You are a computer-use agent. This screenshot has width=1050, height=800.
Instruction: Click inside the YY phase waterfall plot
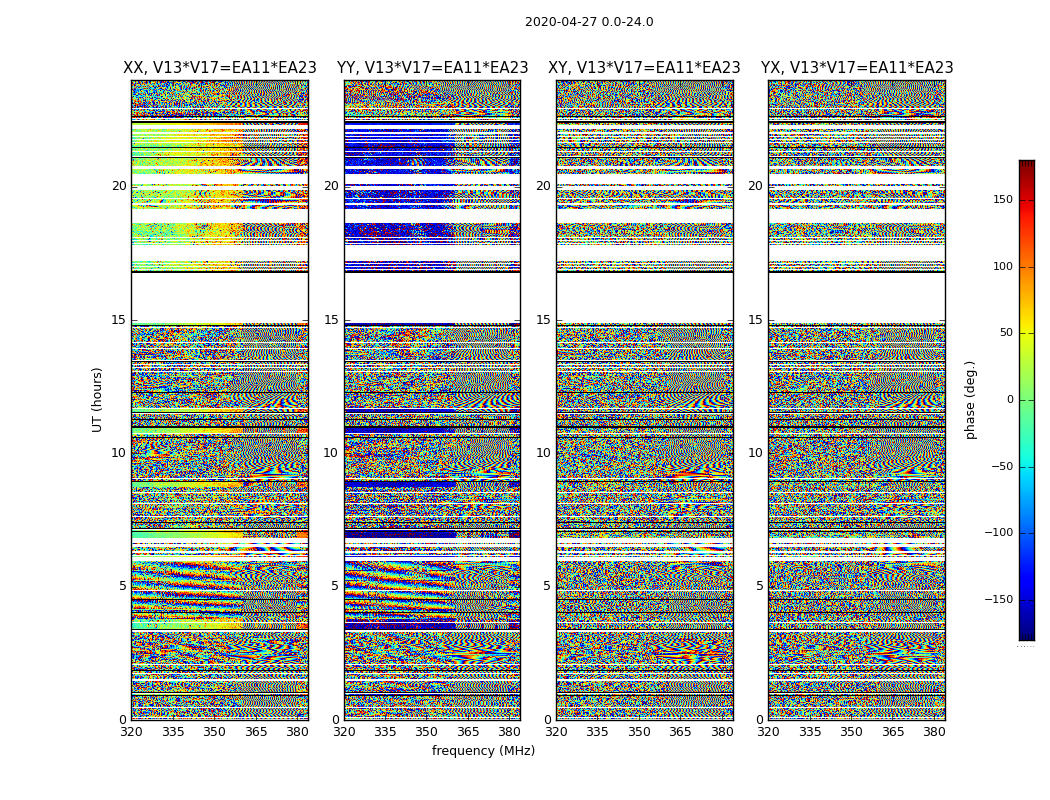(433, 400)
